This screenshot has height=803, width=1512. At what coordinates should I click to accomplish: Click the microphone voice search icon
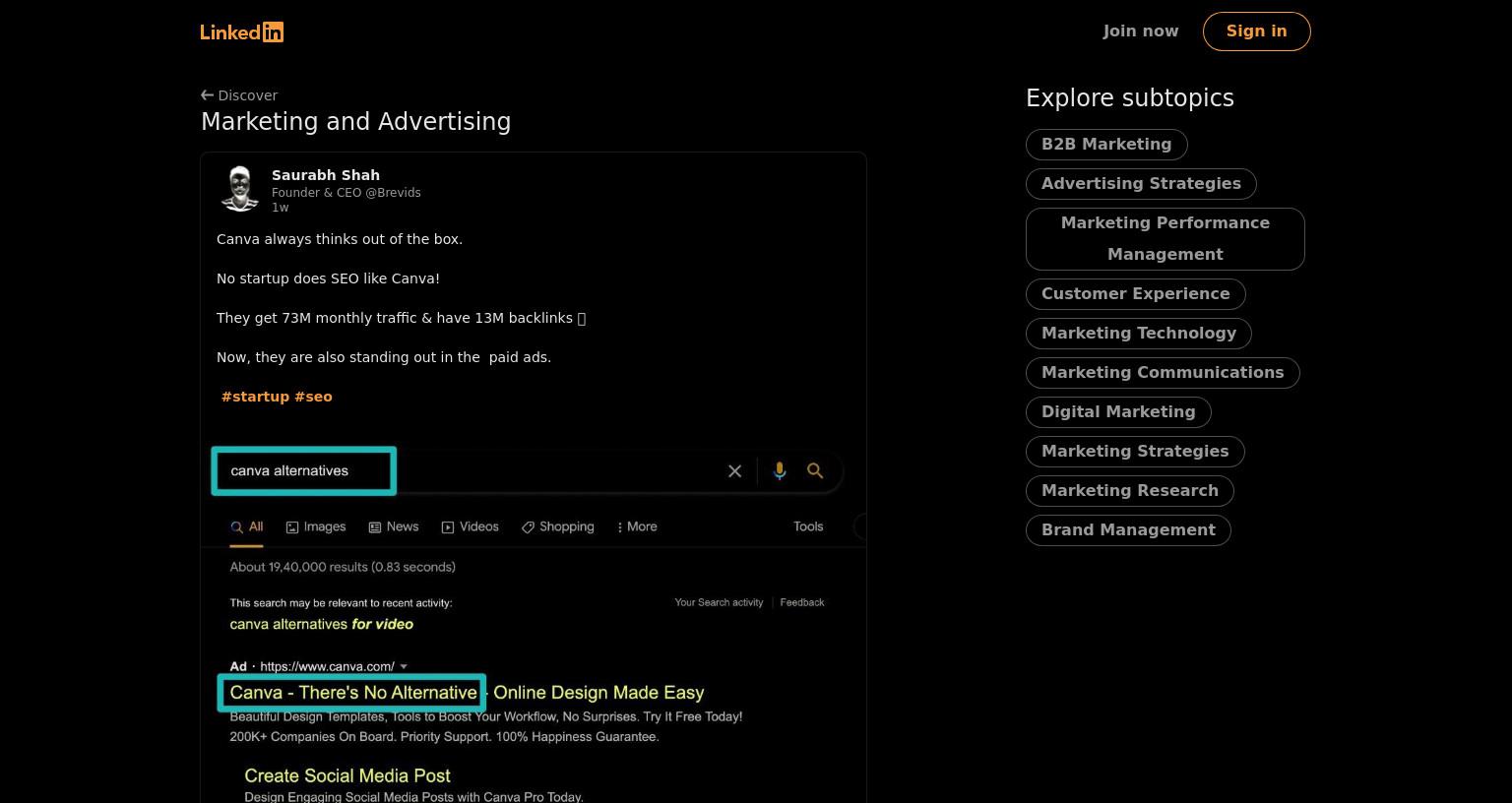pos(780,471)
